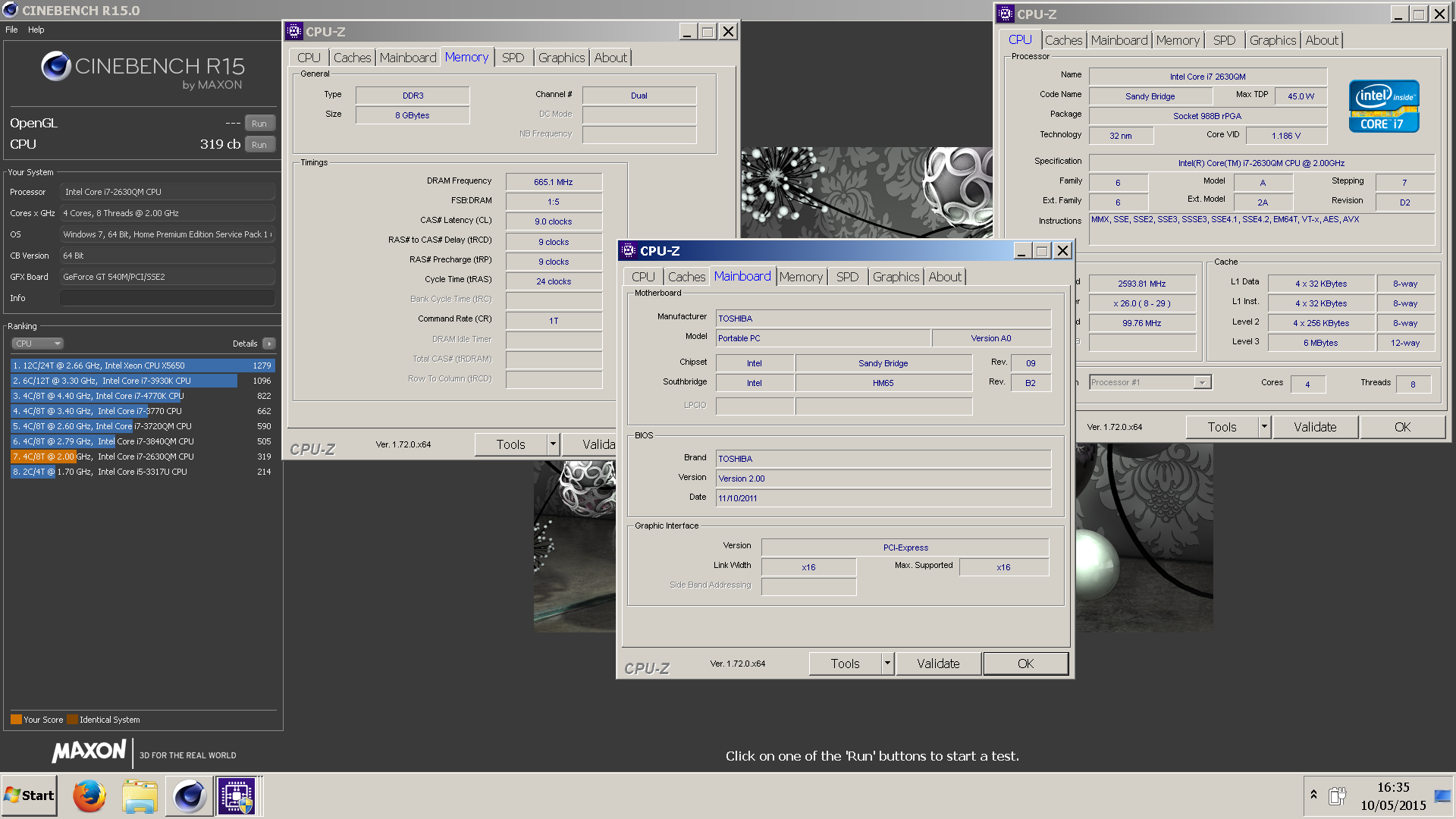Run the OpenGL benchmark
Viewport: 1456px width, 819px height.
tap(259, 123)
